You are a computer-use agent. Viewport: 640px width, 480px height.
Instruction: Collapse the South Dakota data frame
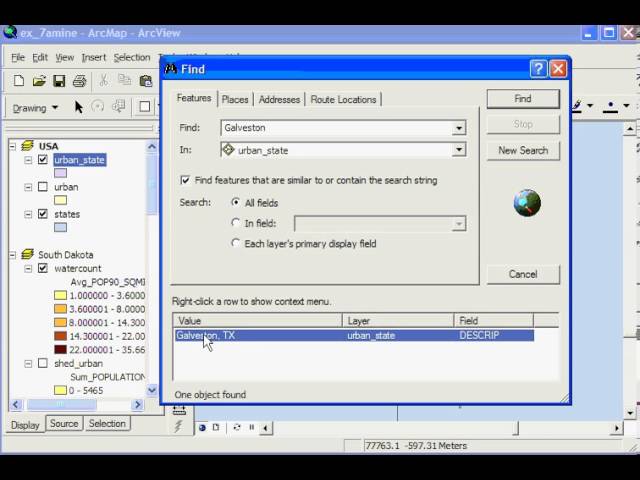pos(13,255)
